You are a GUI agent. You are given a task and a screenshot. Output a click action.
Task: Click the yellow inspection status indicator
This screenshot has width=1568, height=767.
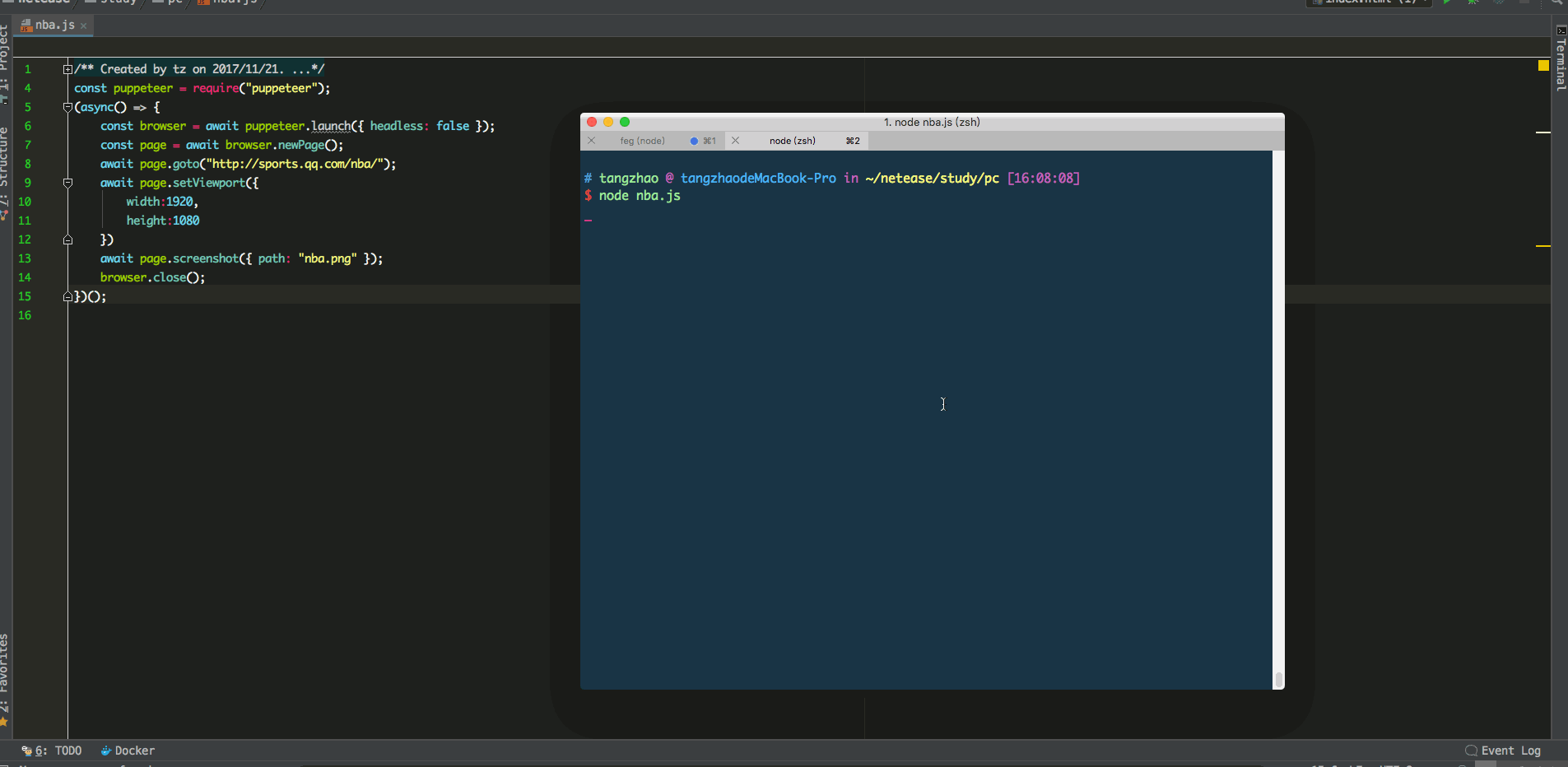[x=1543, y=66]
